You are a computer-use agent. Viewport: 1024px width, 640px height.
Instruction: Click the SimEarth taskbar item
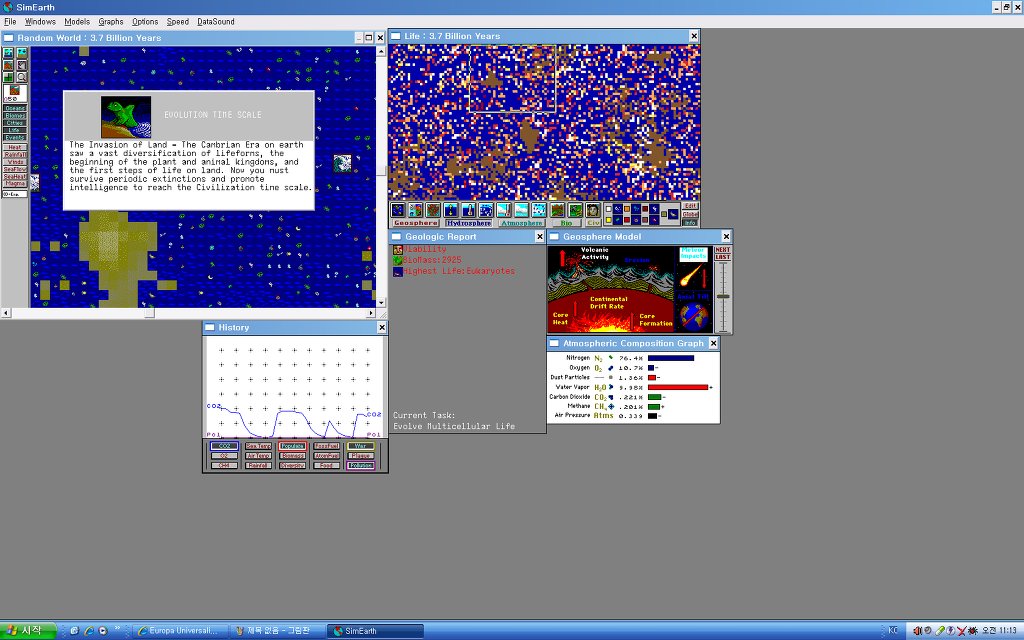375,631
